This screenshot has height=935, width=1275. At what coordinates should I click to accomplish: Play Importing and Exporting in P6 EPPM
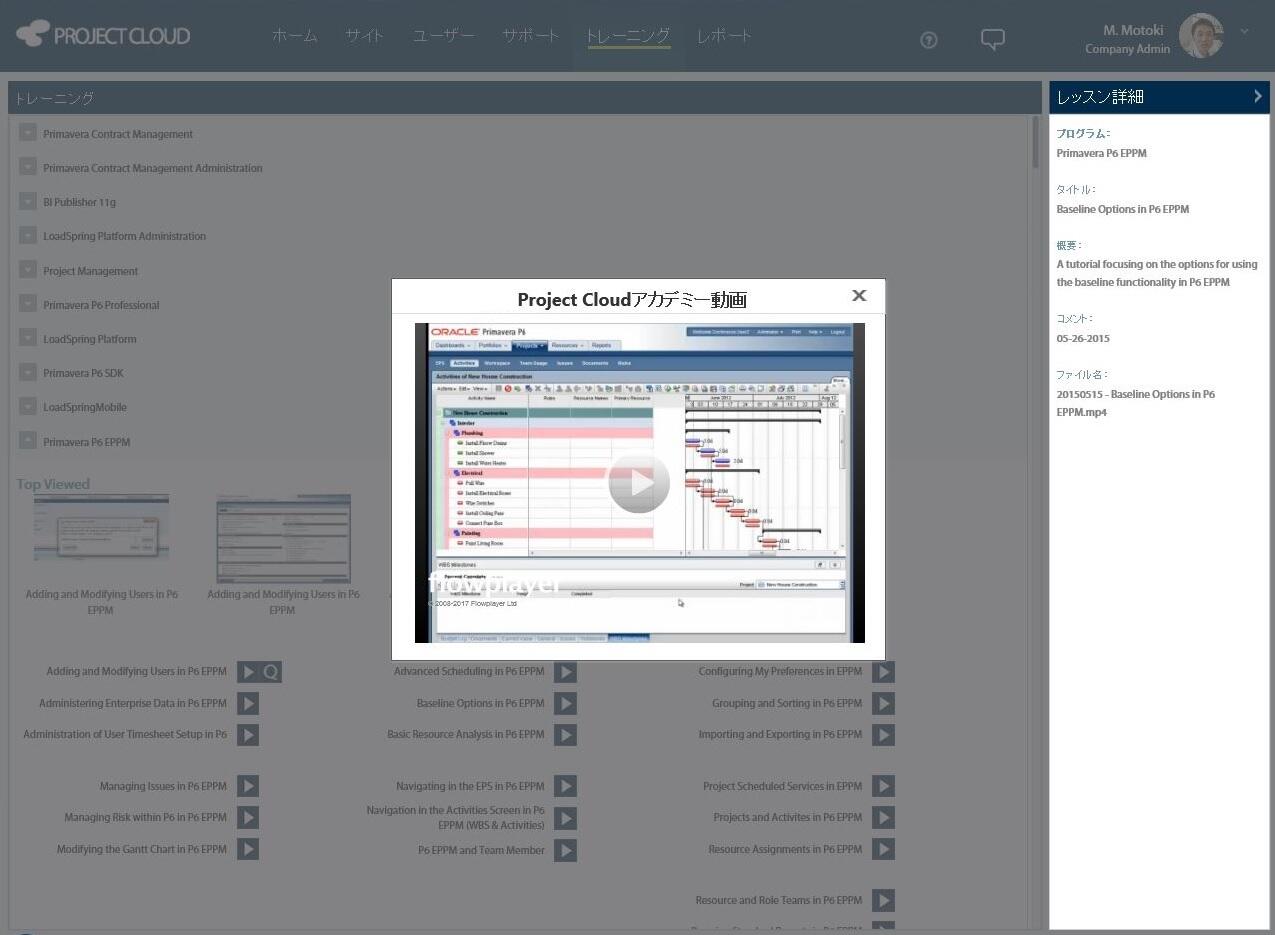click(x=883, y=735)
